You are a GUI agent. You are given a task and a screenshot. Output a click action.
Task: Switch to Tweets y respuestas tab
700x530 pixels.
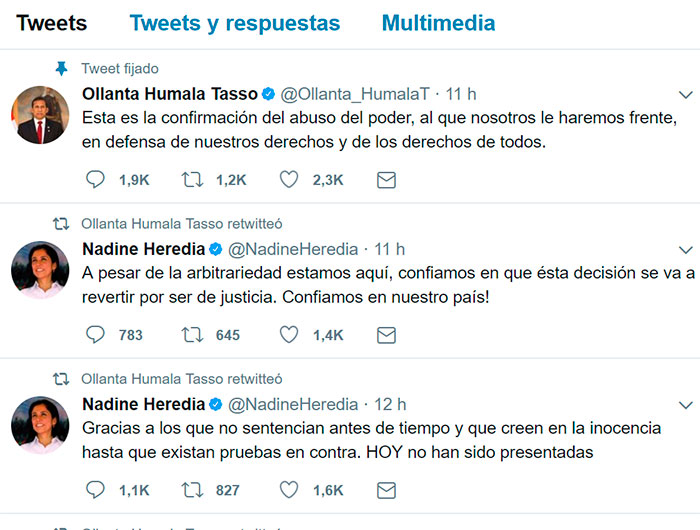(x=235, y=23)
